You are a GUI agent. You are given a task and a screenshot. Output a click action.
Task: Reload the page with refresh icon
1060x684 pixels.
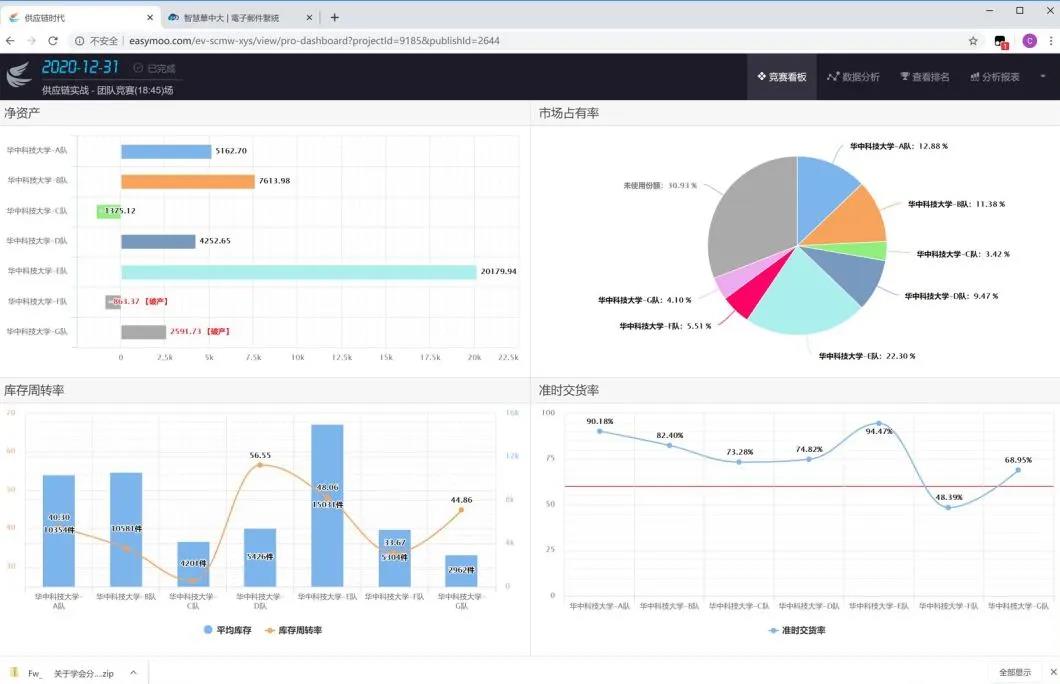(55, 41)
